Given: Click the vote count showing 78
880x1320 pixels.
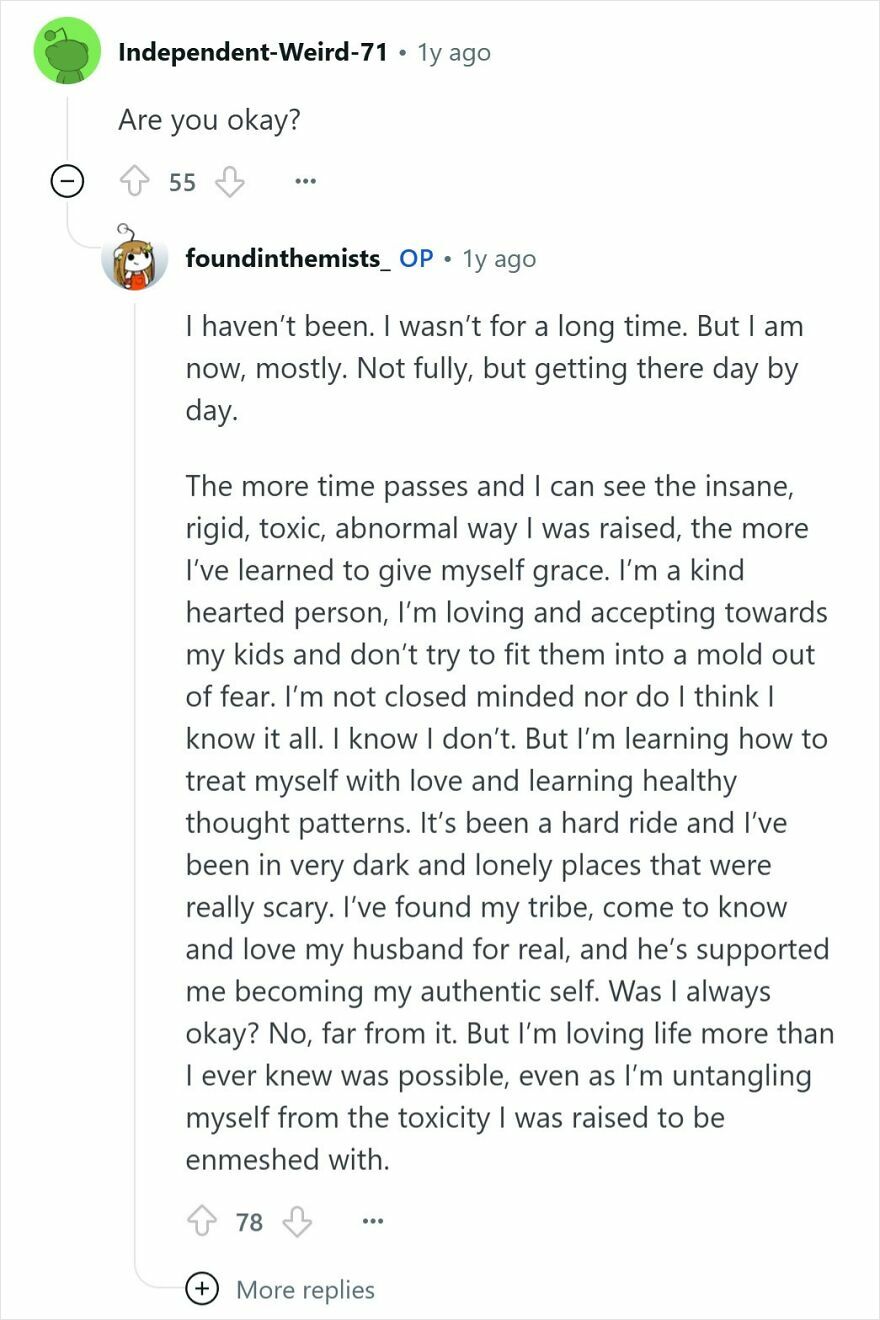Looking at the screenshot, I should click(249, 1221).
